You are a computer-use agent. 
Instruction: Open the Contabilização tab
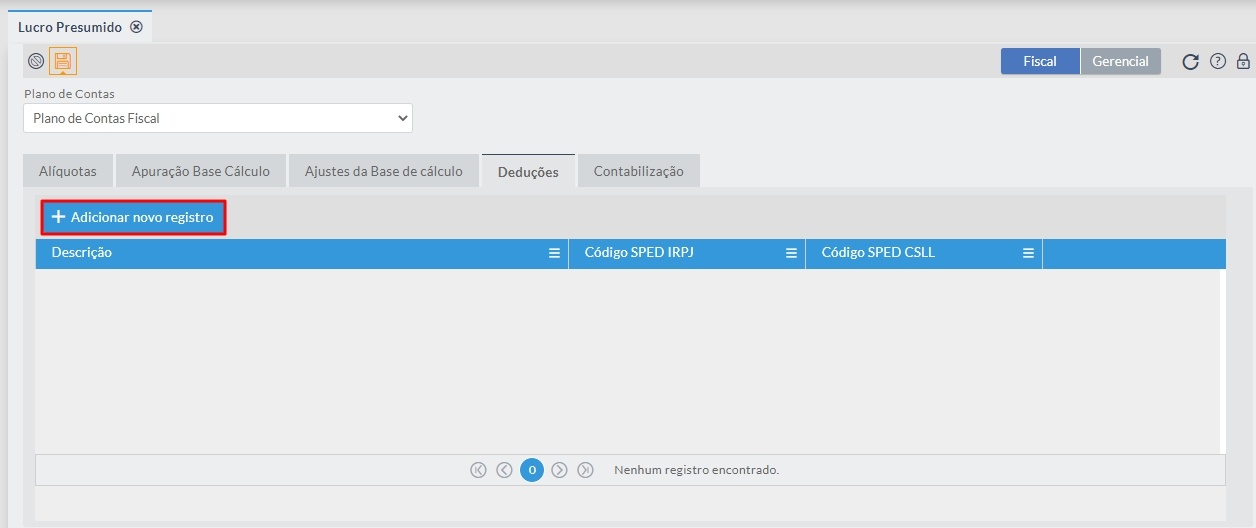click(639, 171)
